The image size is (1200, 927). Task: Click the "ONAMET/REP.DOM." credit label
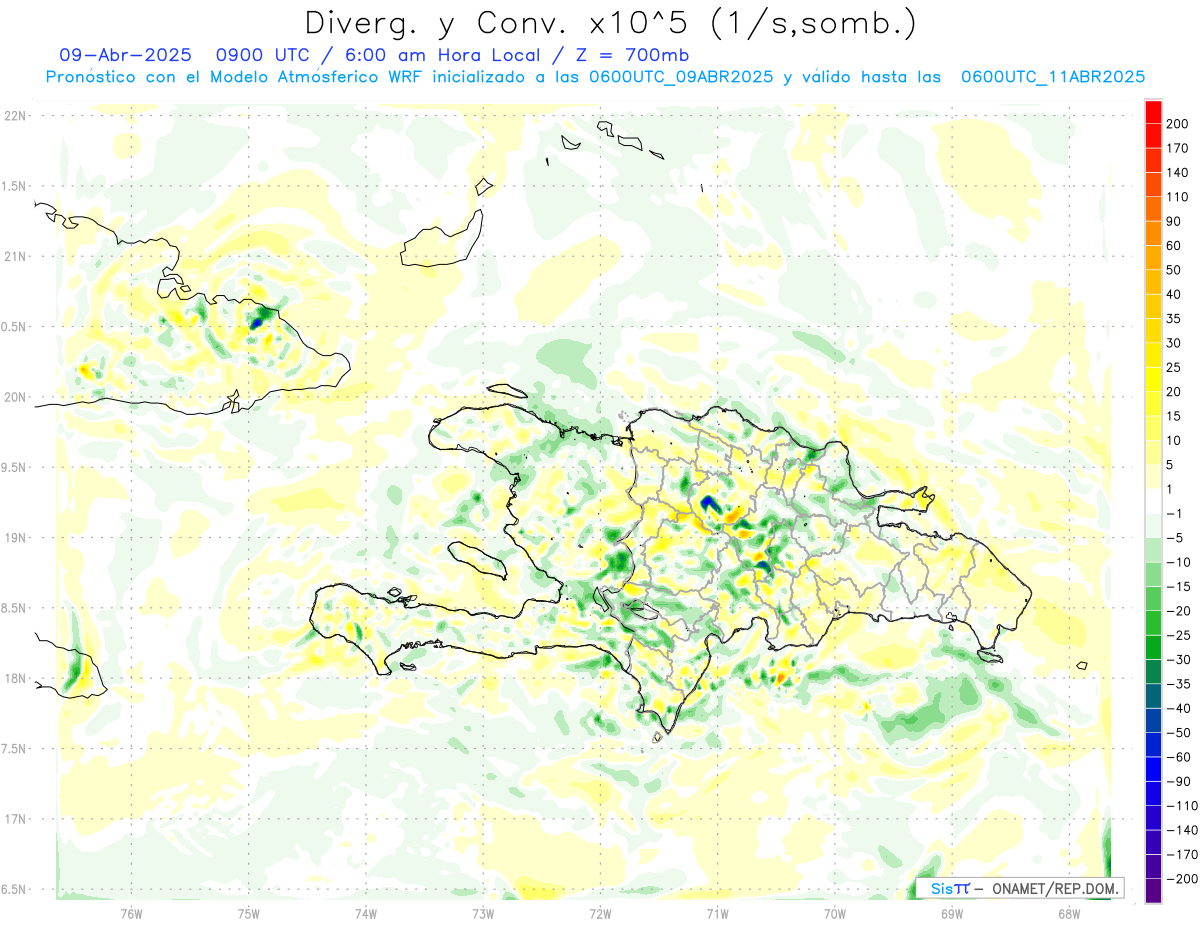pos(1055,888)
